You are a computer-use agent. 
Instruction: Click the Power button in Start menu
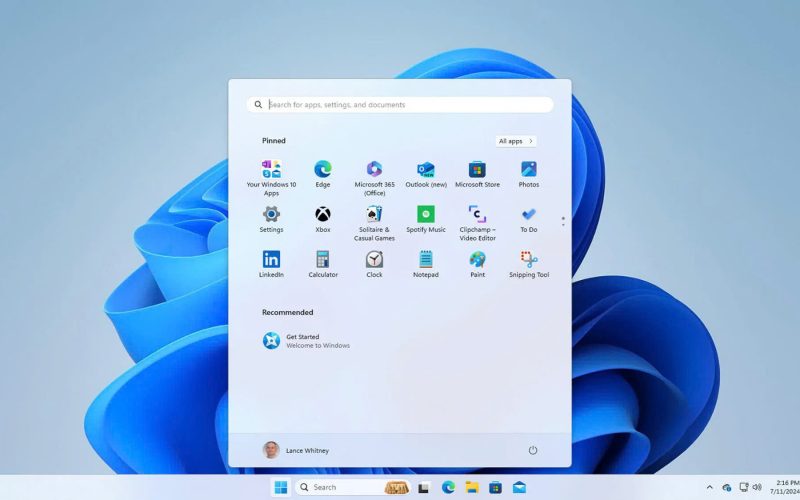532,450
